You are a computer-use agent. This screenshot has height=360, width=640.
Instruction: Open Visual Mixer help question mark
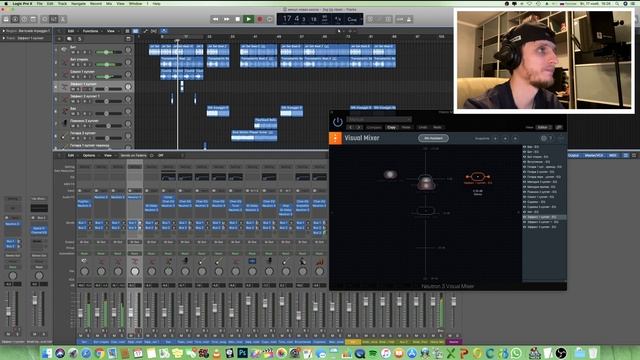click(551, 138)
